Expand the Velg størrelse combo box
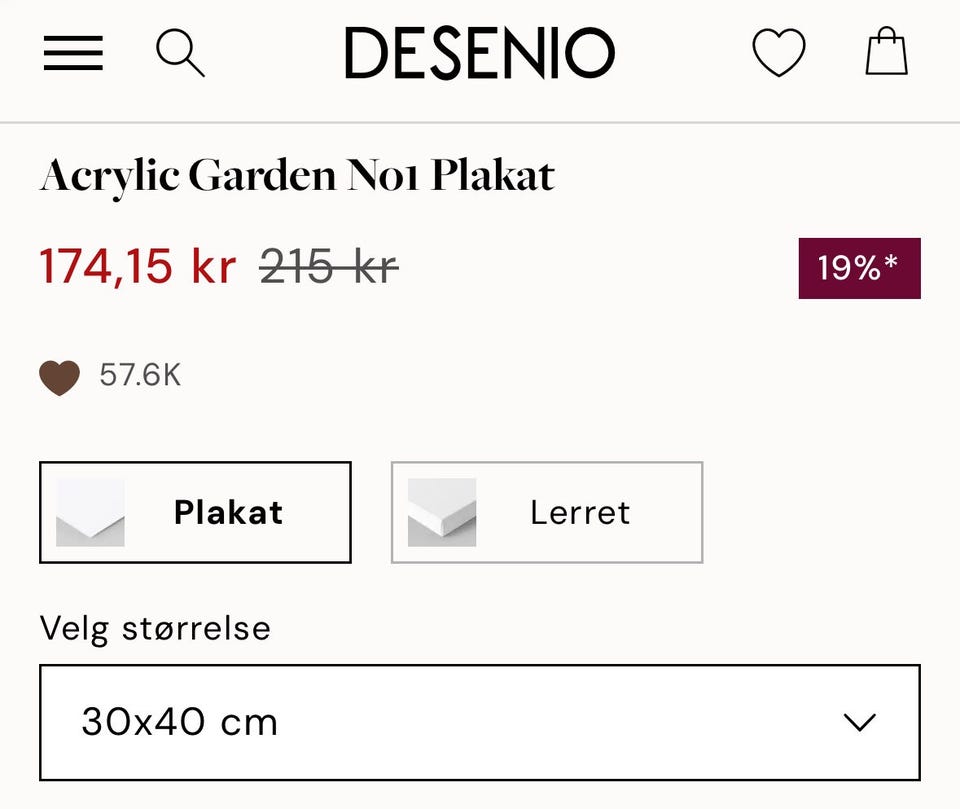 pos(480,722)
